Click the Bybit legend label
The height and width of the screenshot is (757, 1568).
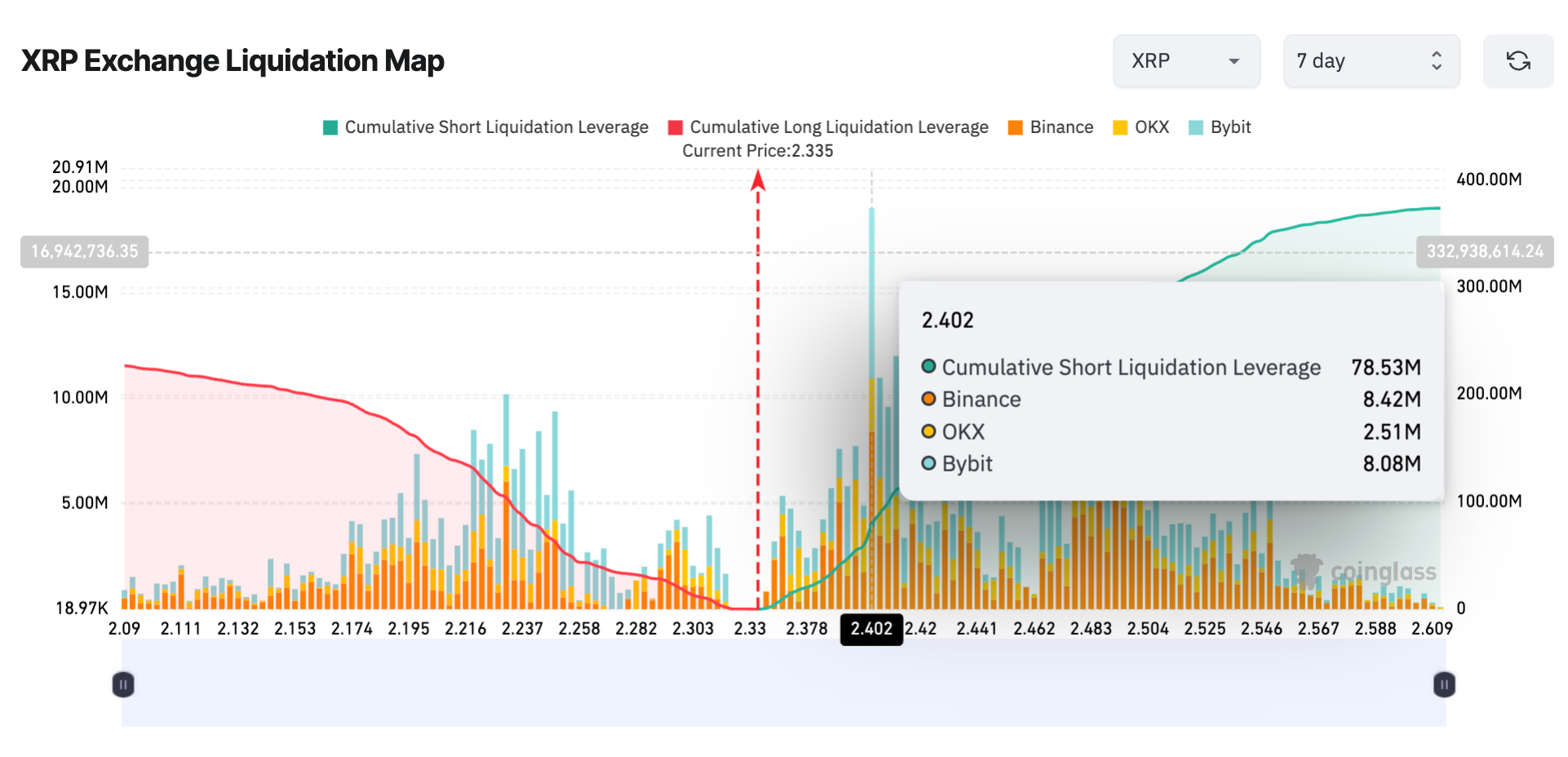coord(1230,127)
